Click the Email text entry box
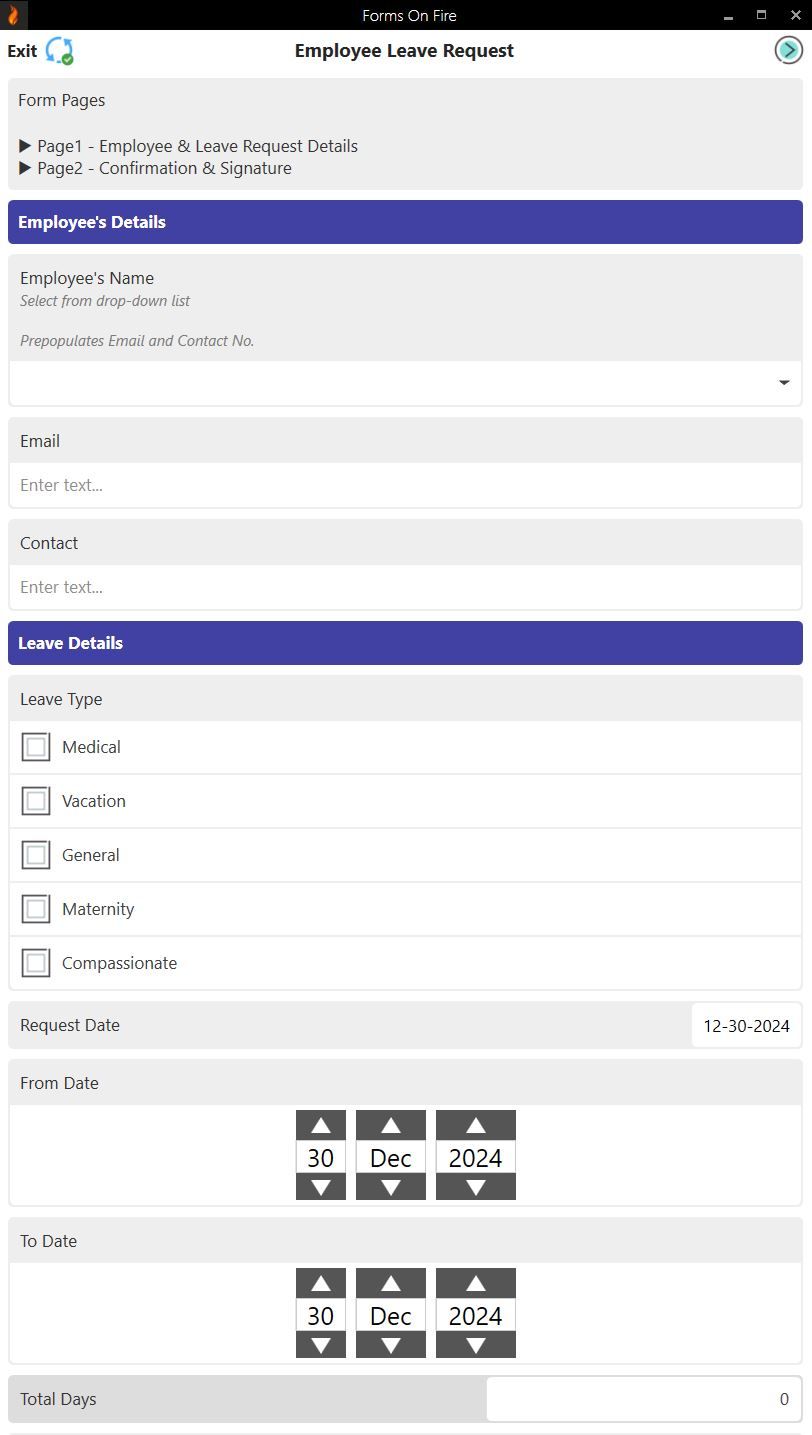812x1435 pixels. (405, 485)
